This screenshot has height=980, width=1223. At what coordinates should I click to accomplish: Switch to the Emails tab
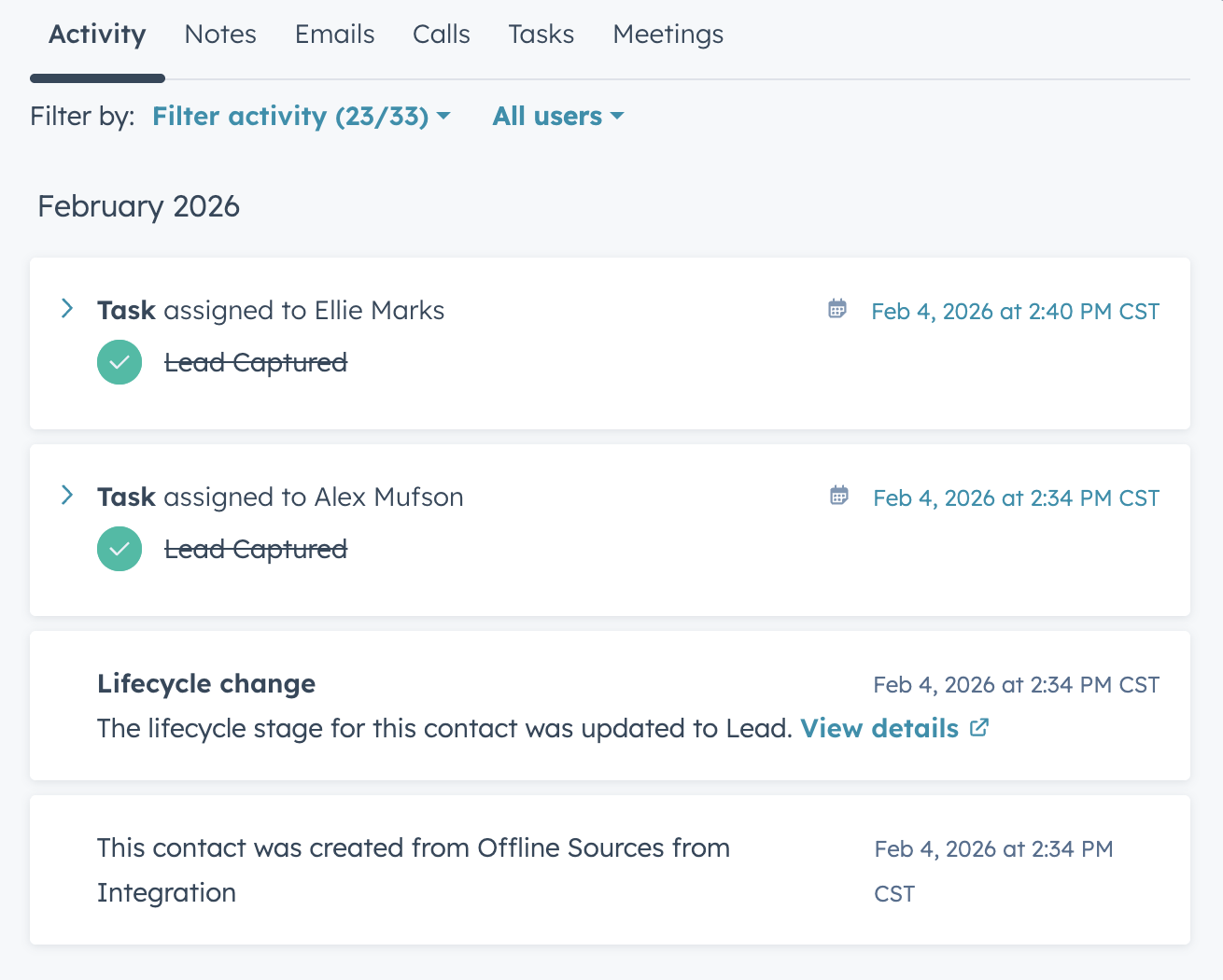[x=334, y=35]
